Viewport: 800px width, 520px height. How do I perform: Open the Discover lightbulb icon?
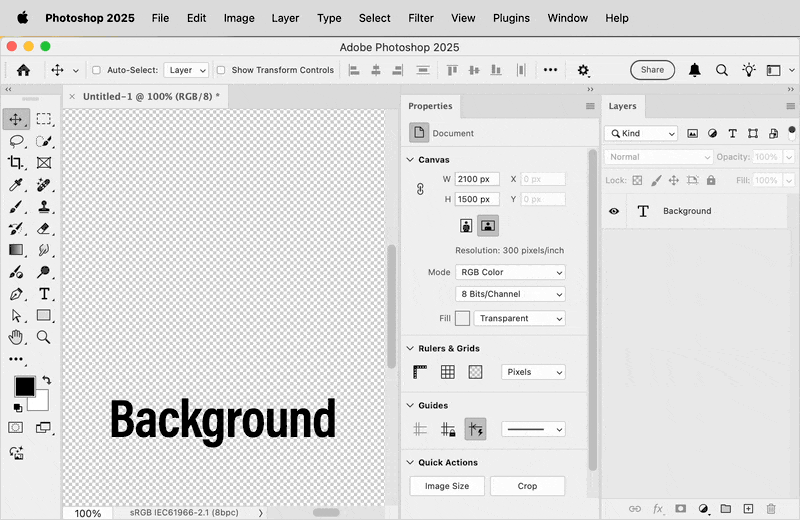(748, 70)
